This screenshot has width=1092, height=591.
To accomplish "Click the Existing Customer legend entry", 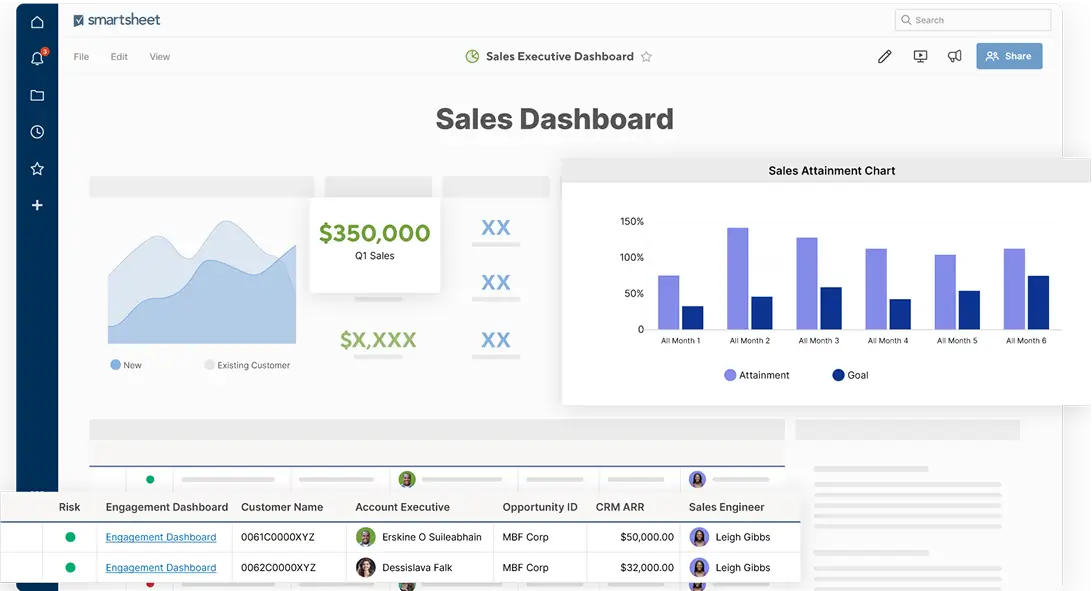I will [247, 365].
